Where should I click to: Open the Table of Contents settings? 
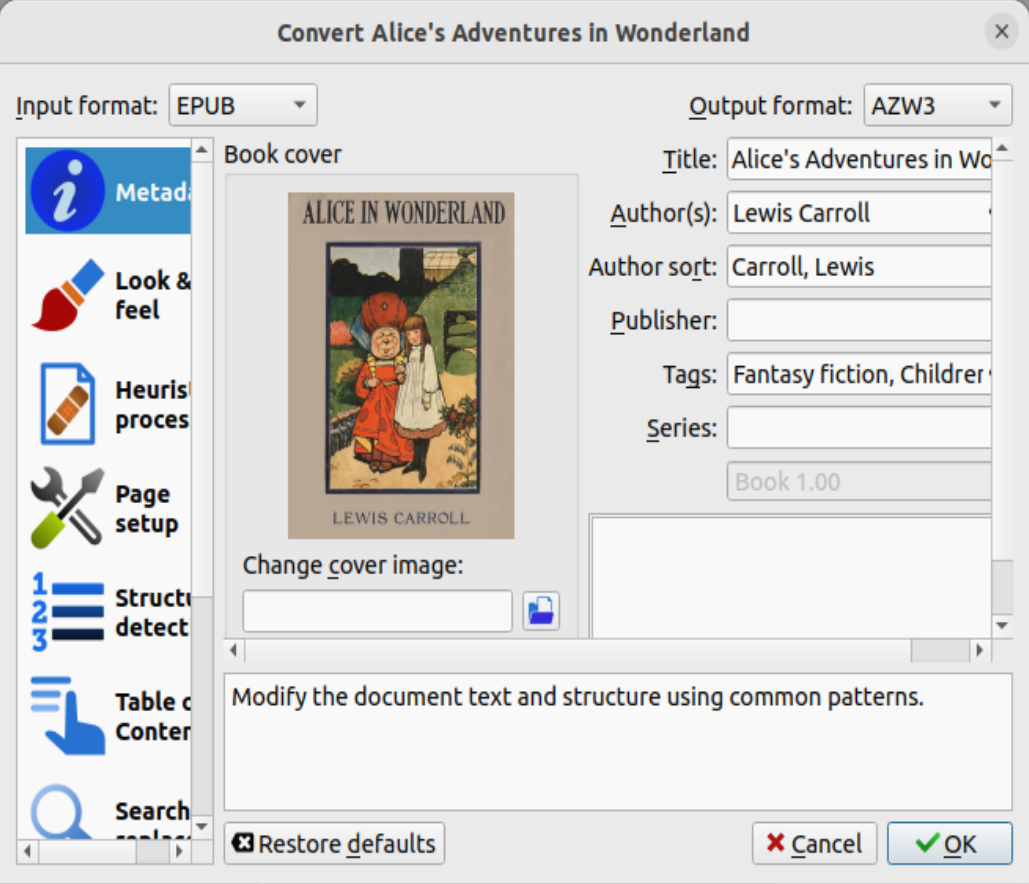point(68,716)
